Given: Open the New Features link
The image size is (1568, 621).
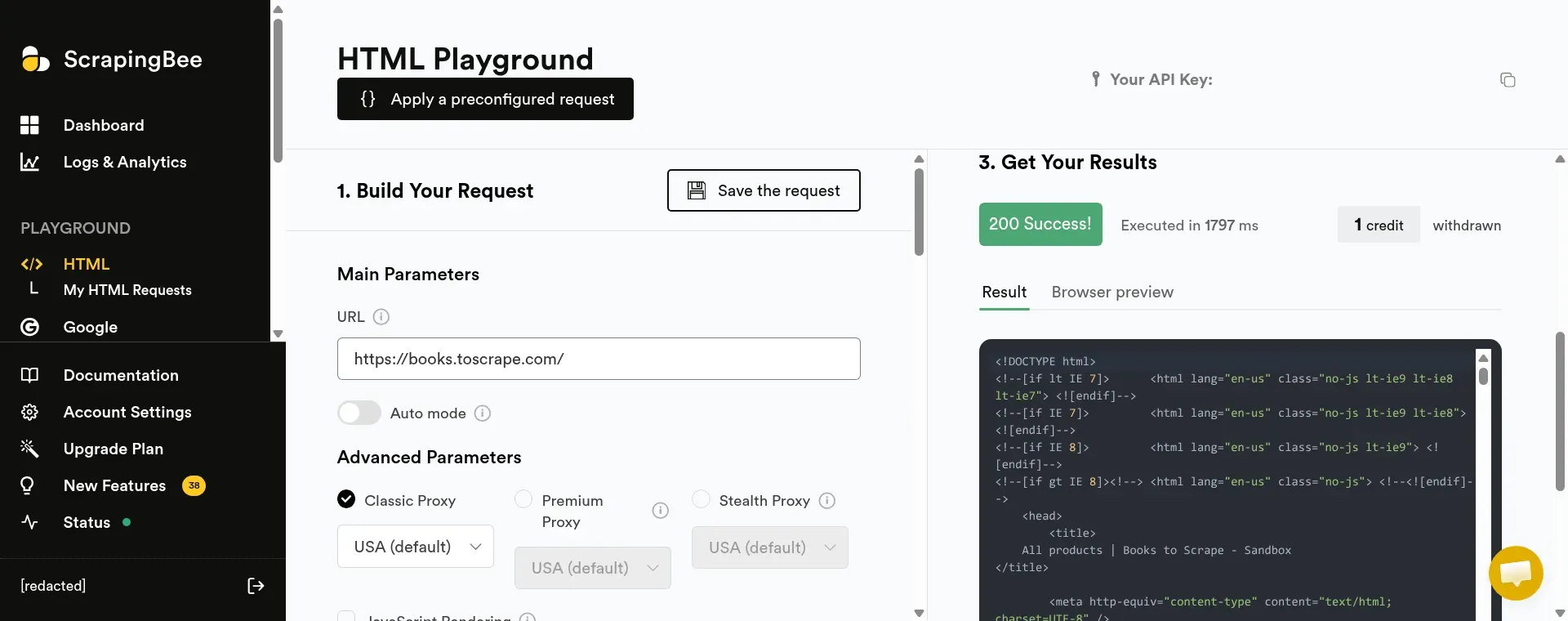Looking at the screenshot, I should 114,485.
